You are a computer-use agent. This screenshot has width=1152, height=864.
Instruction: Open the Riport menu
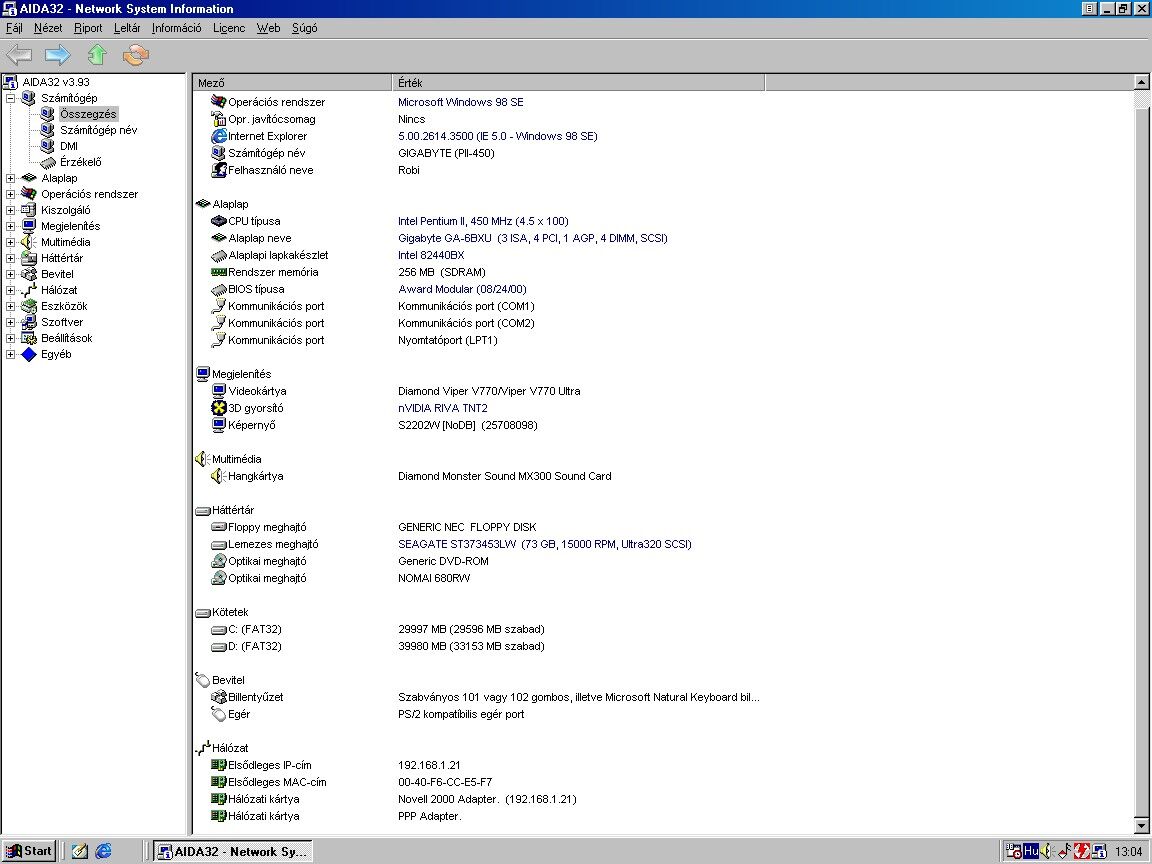[x=88, y=28]
